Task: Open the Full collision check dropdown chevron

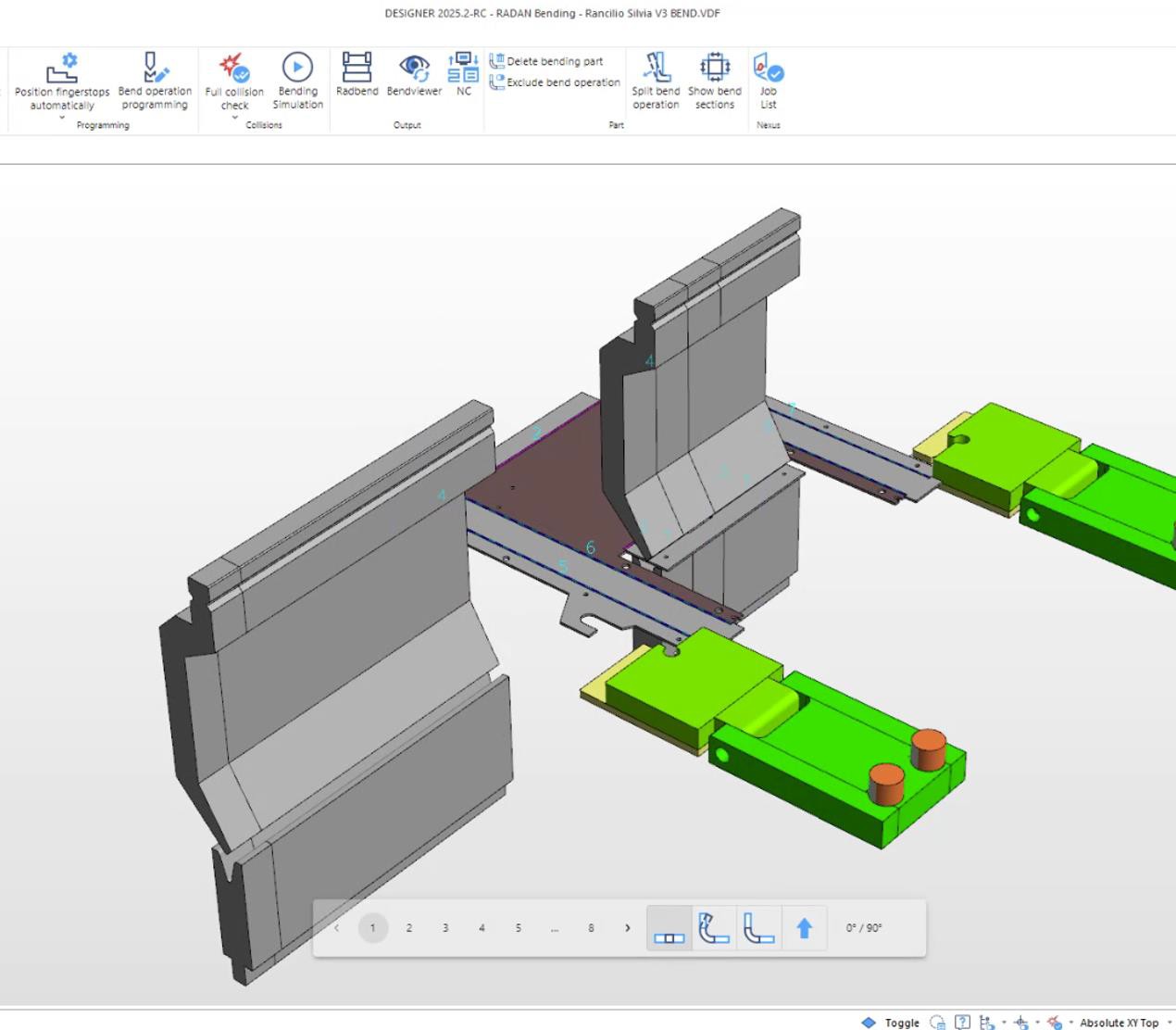Action: pyautogui.click(x=234, y=117)
